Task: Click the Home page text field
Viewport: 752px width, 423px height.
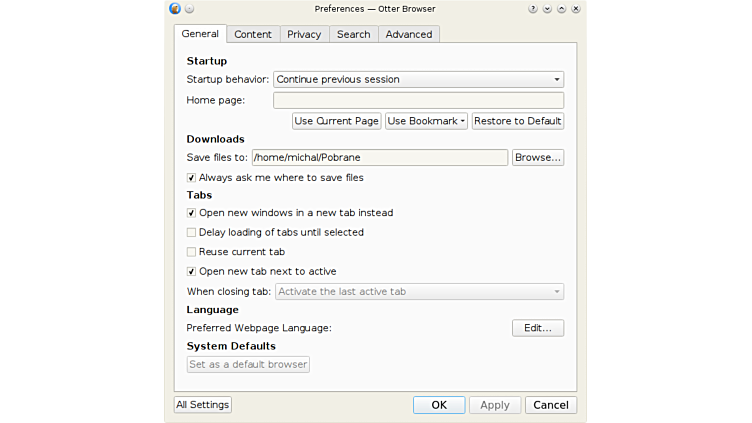Action: (x=418, y=100)
